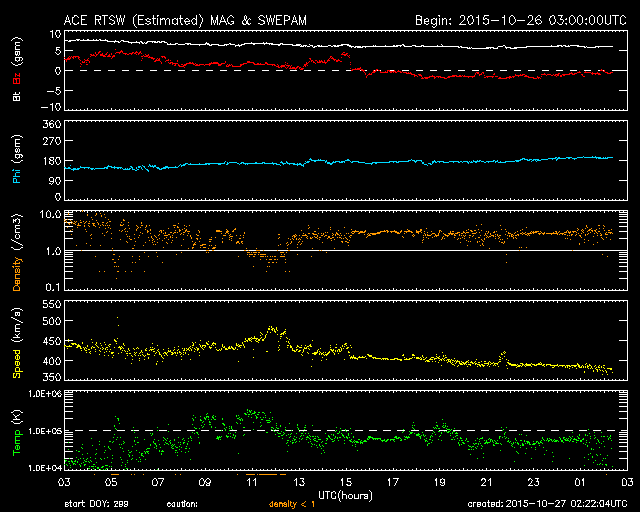Click the 15 hour tick label

[x=345, y=482]
